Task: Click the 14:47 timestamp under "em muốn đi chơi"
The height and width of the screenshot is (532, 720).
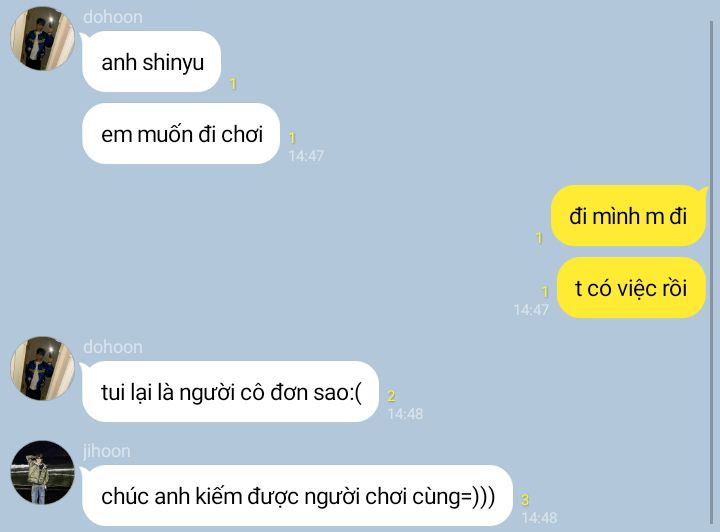Action: (x=306, y=156)
